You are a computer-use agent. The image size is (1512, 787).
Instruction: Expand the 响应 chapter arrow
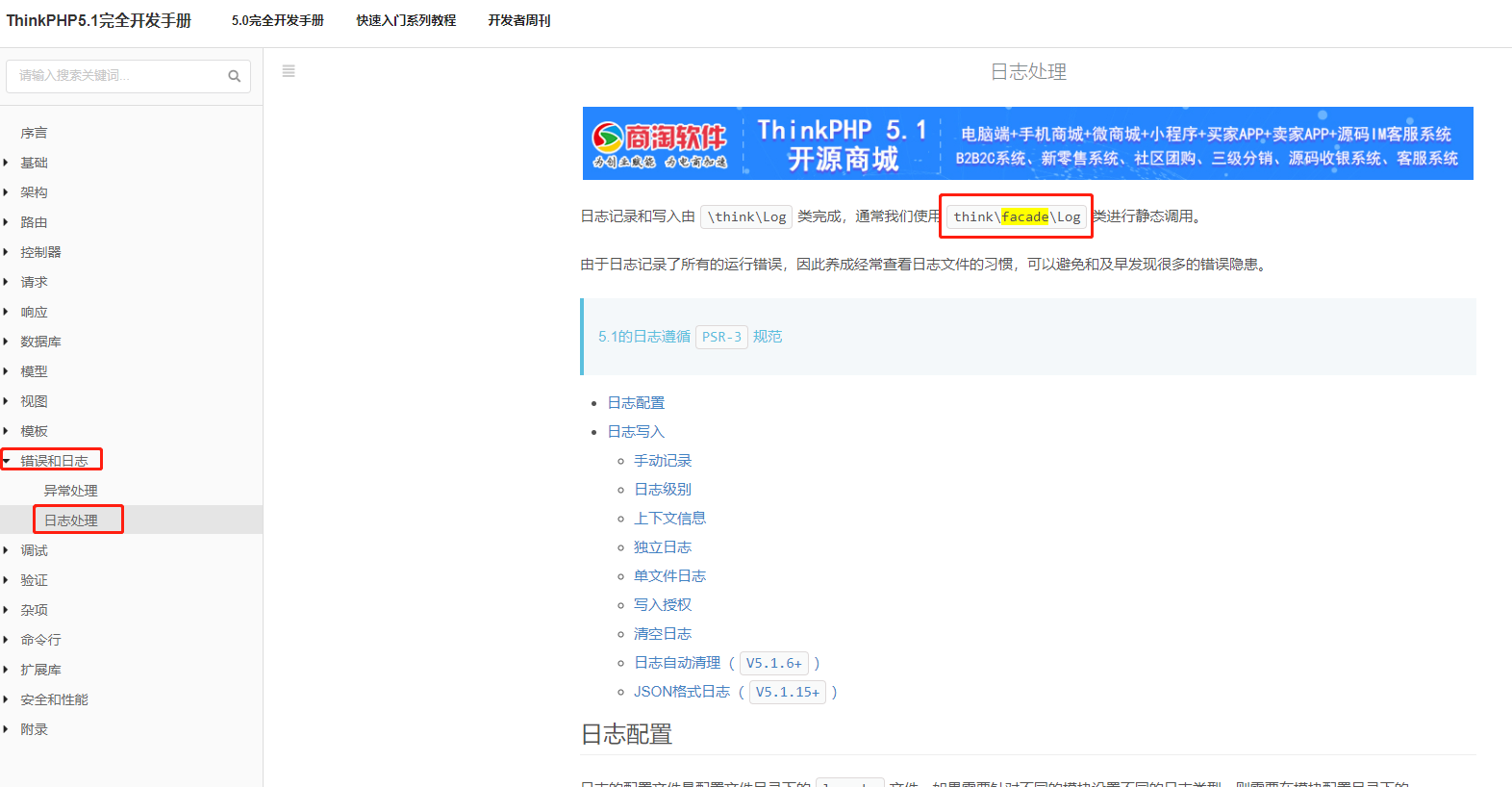click(6, 312)
